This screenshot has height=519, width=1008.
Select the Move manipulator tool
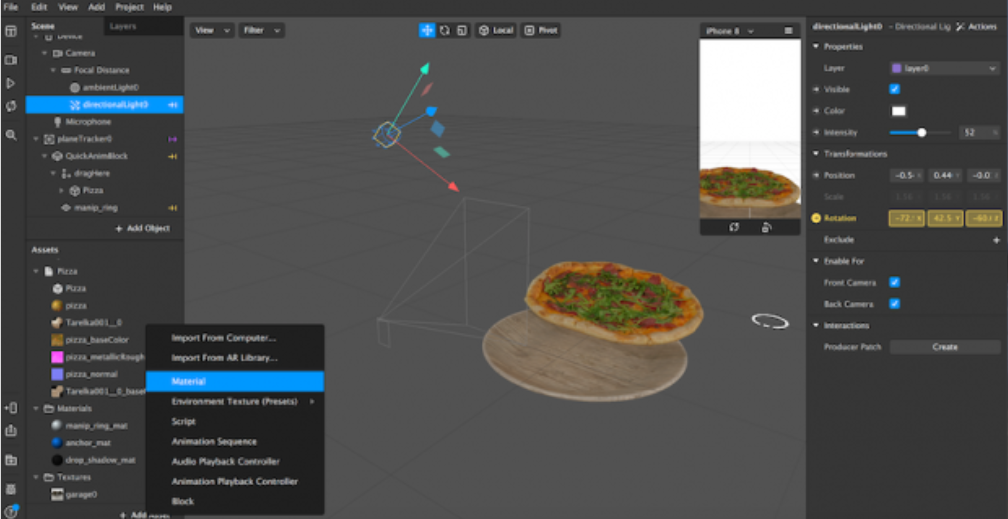tap(427, 30)
